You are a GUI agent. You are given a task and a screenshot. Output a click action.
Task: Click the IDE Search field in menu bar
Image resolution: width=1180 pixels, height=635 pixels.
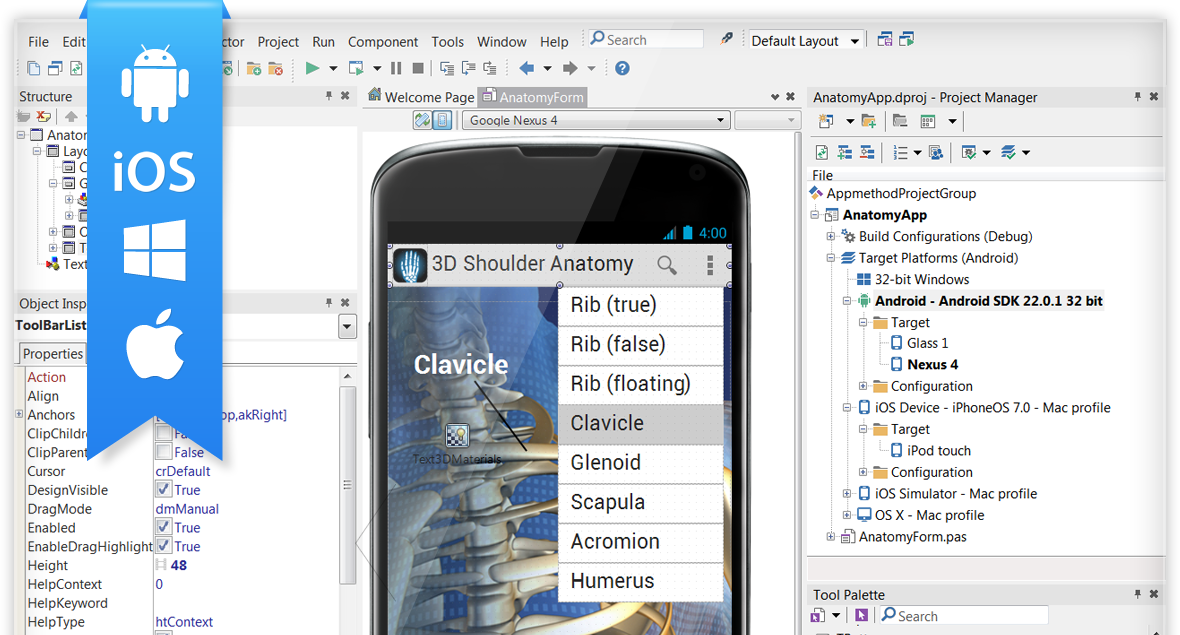[646, 39]
